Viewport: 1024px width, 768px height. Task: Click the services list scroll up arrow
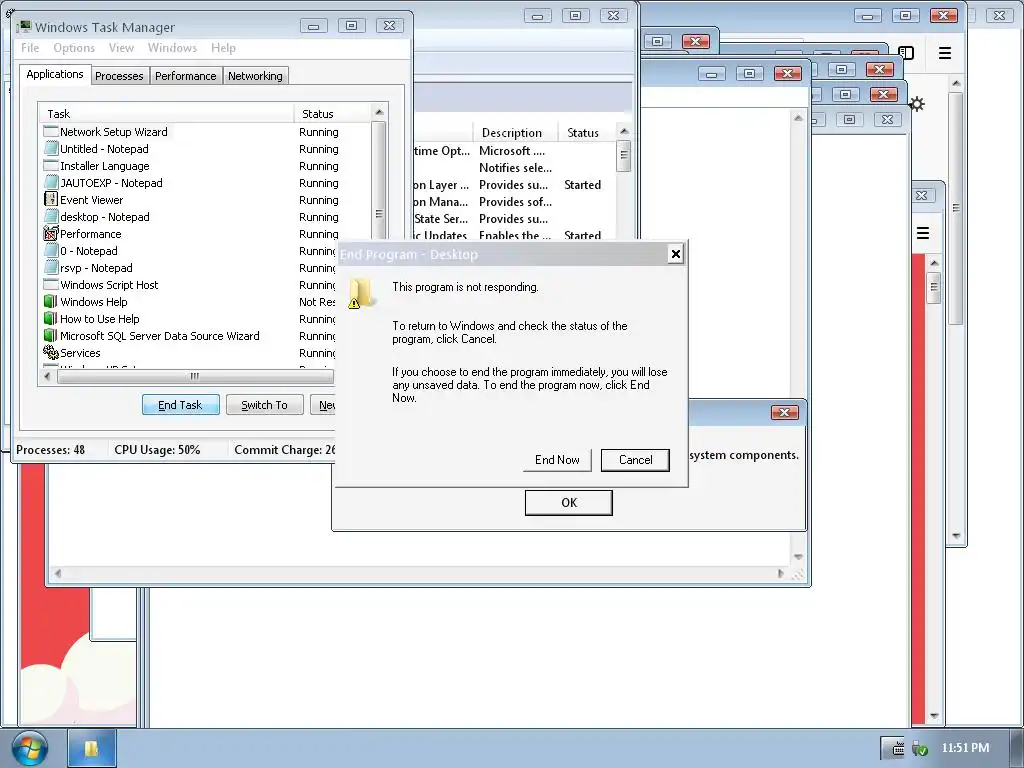[x=624, y=131]
